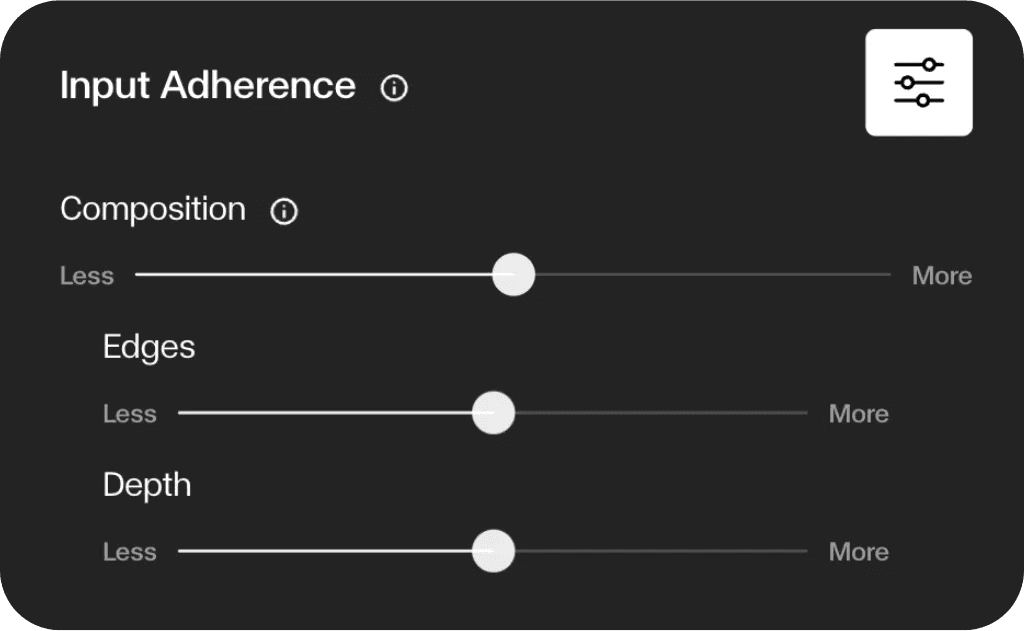Select the Composition label text
1024x631 pixels.
(153, 210)
